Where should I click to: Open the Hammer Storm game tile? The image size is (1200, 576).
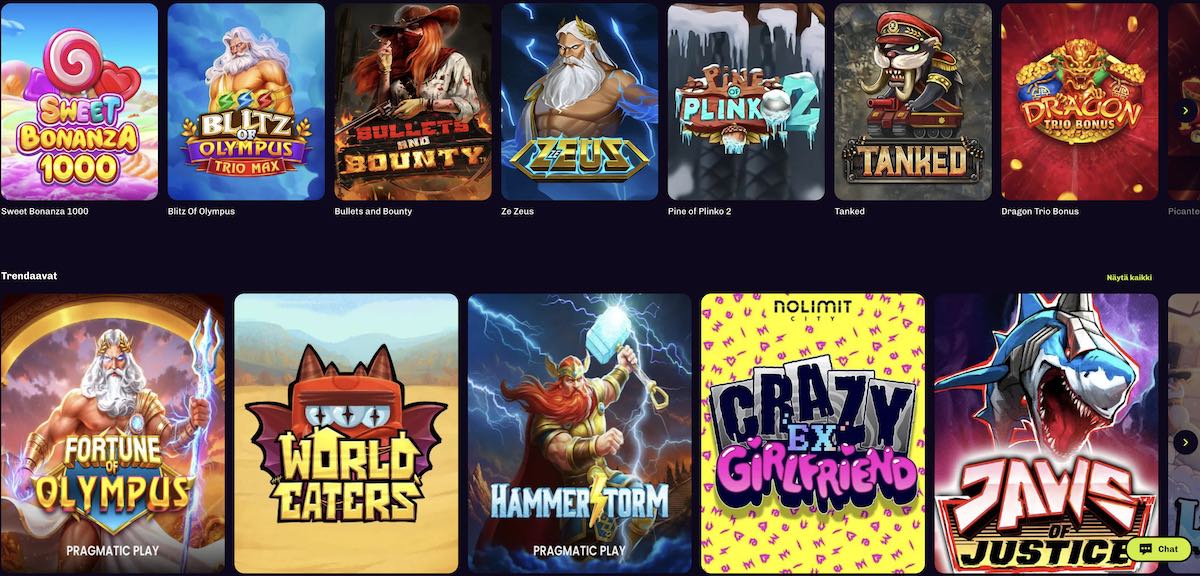[580, 433]
